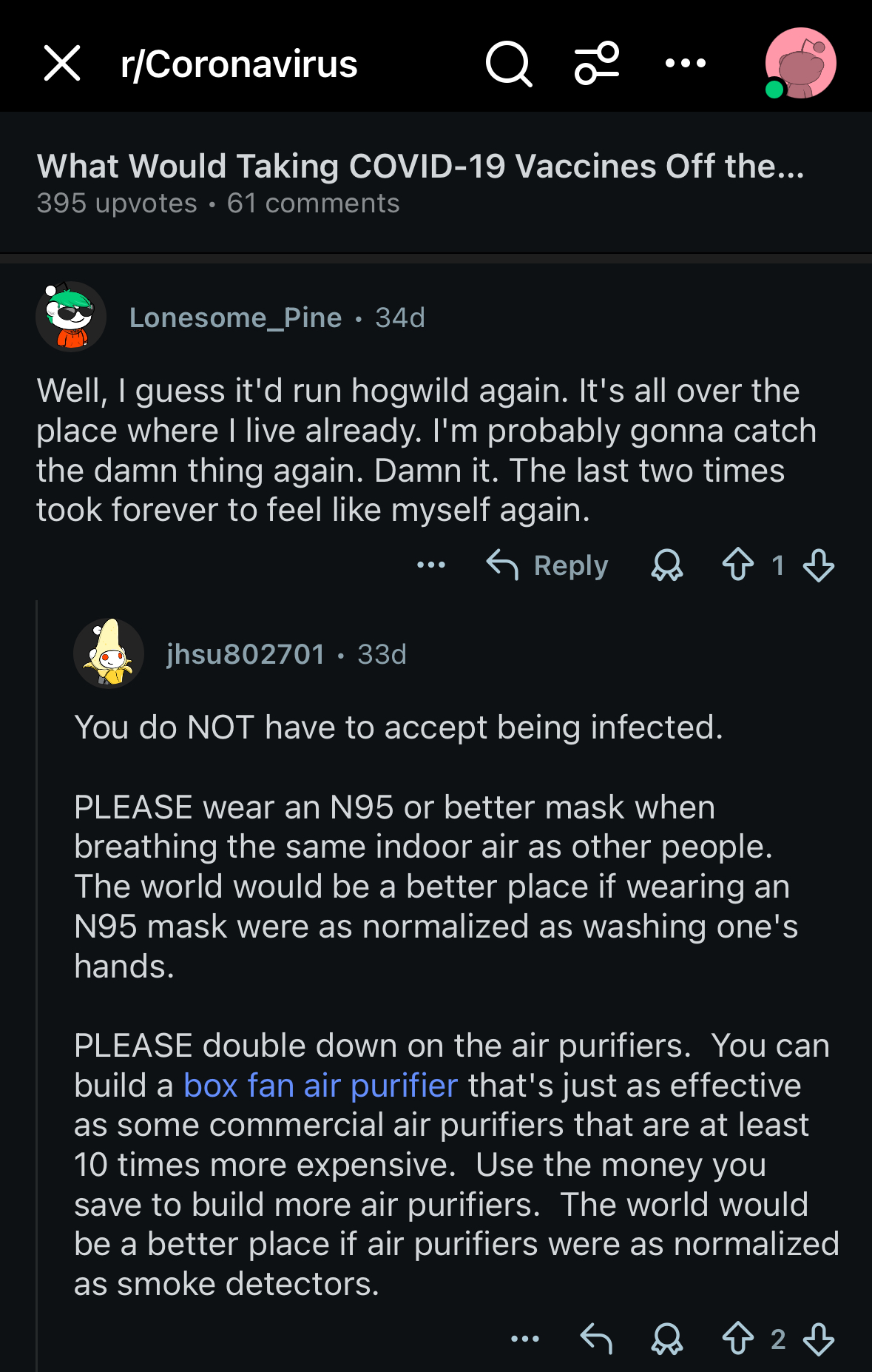
Task: Reply to Lonesome_Pine's comment
Action: point(548,565)
